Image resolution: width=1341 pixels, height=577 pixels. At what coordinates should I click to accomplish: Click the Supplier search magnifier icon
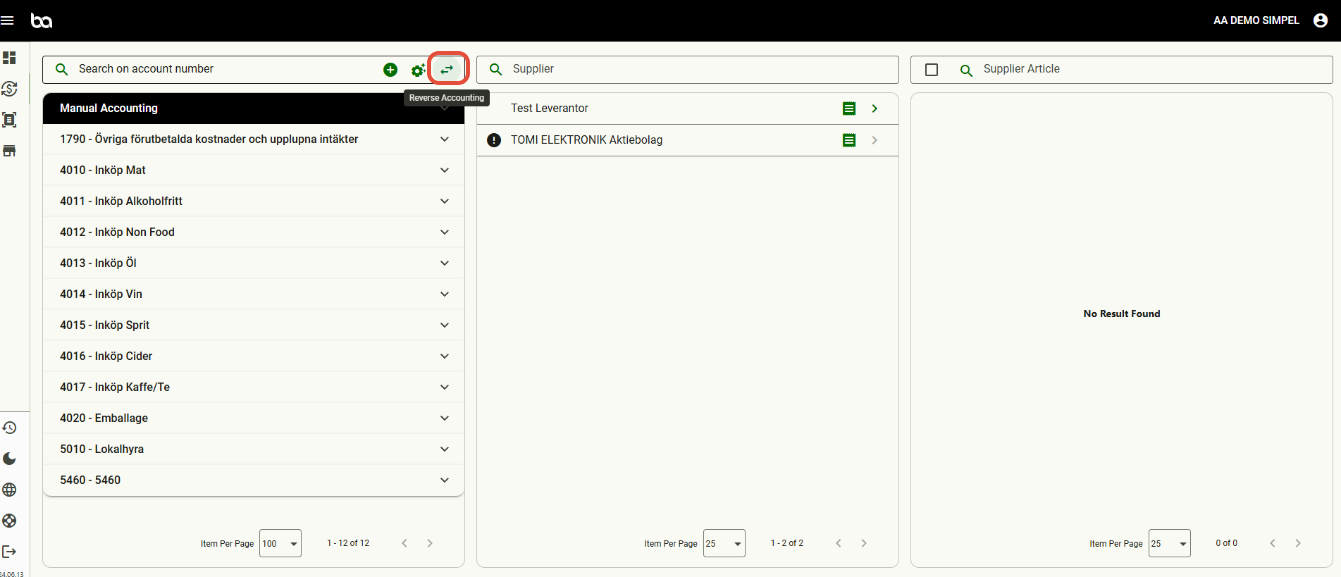pyautogui.click(x=496, y=69)
